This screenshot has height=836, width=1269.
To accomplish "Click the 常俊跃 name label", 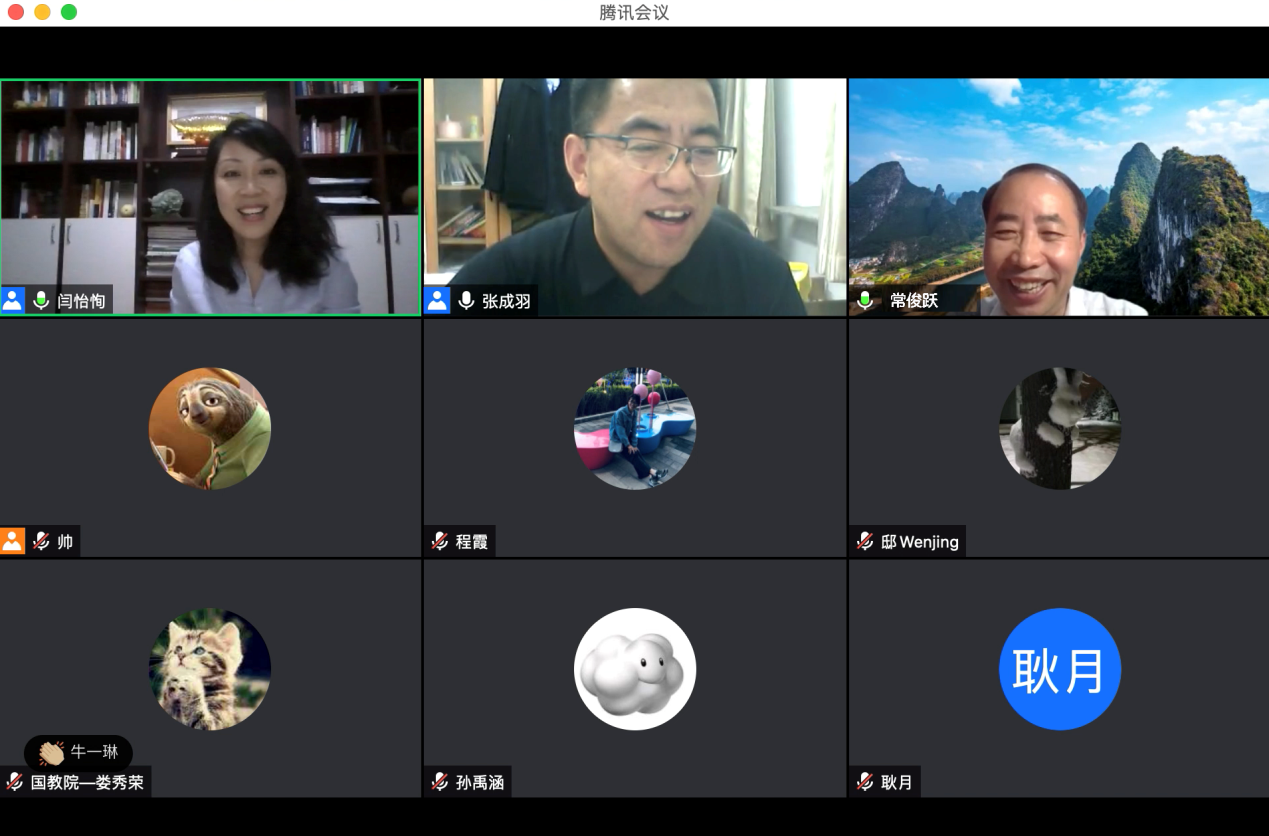I will pyautogui.click(x=914, y=300).
